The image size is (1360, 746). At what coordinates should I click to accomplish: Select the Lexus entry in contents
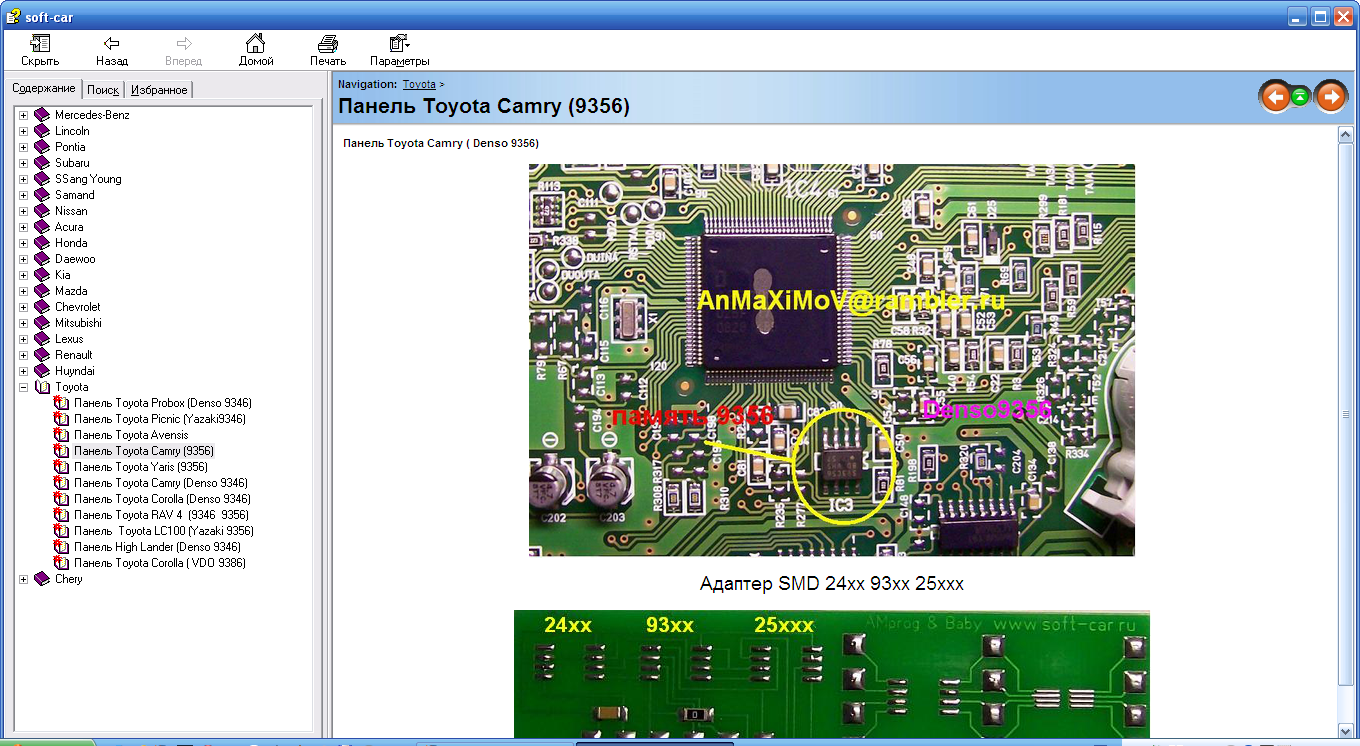coord(69,339)
